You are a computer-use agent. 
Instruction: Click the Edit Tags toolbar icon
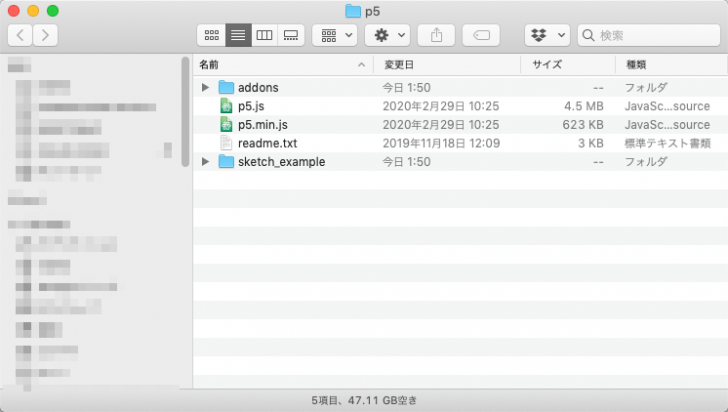click(481, 35)
